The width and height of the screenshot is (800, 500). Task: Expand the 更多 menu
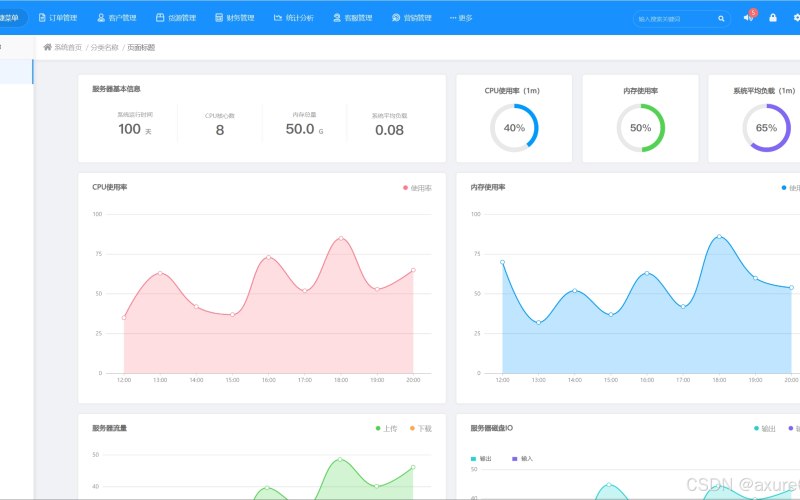pos(461,18)
